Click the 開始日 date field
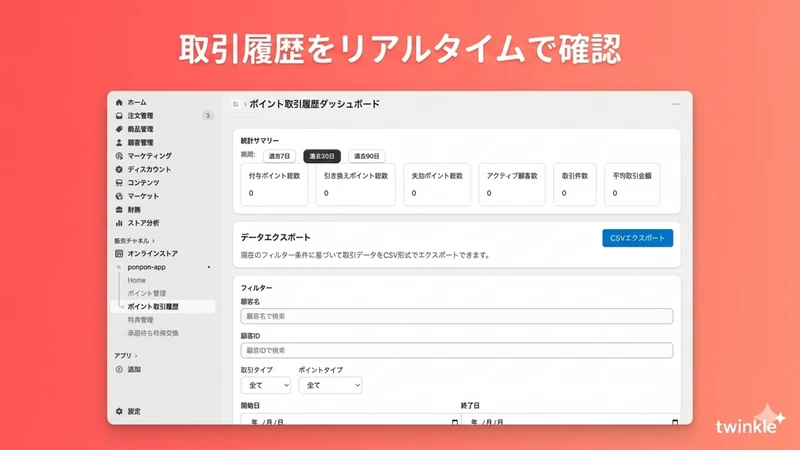The image size is (800, 450). pos(350,419)
